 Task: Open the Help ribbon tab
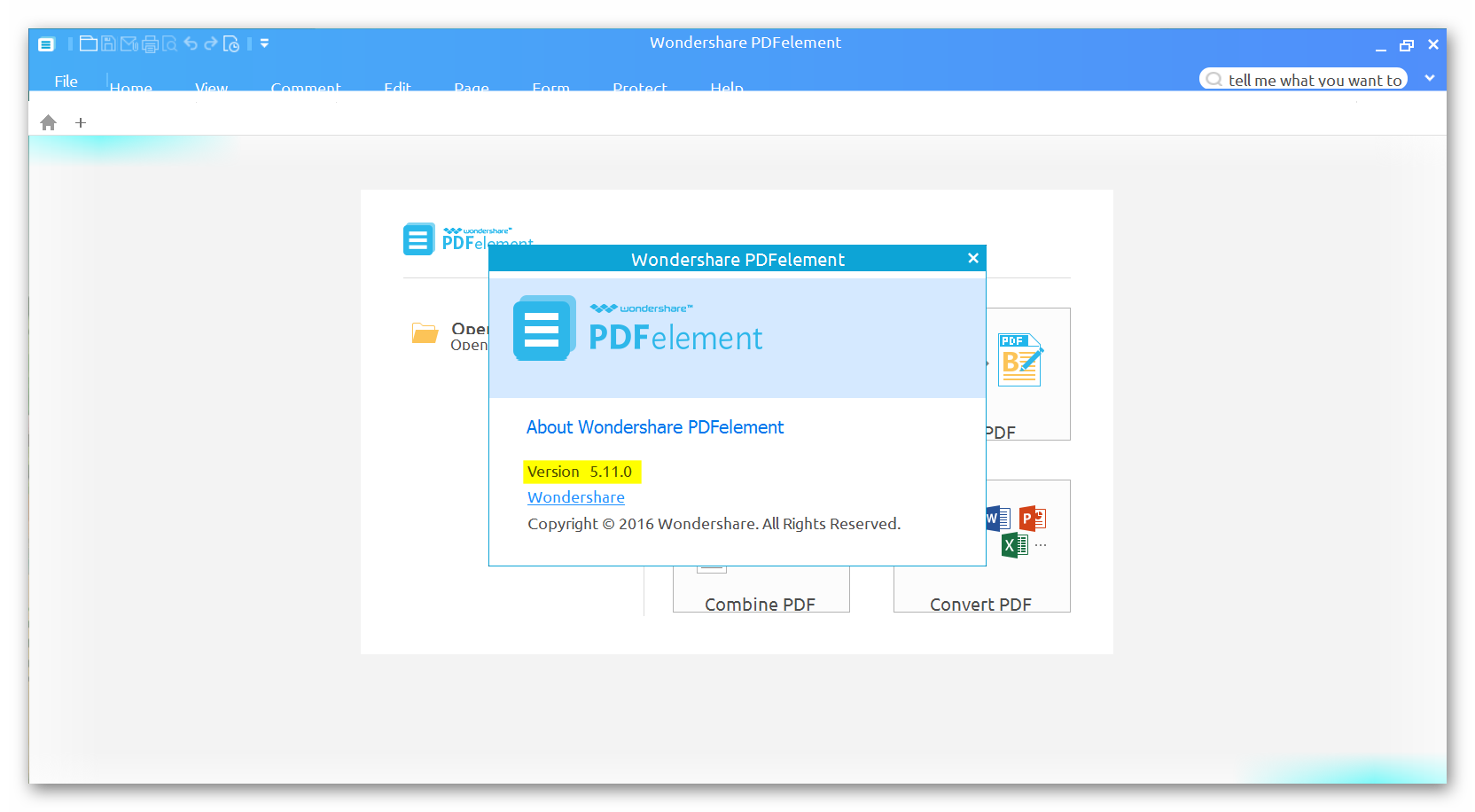(727, 86)
